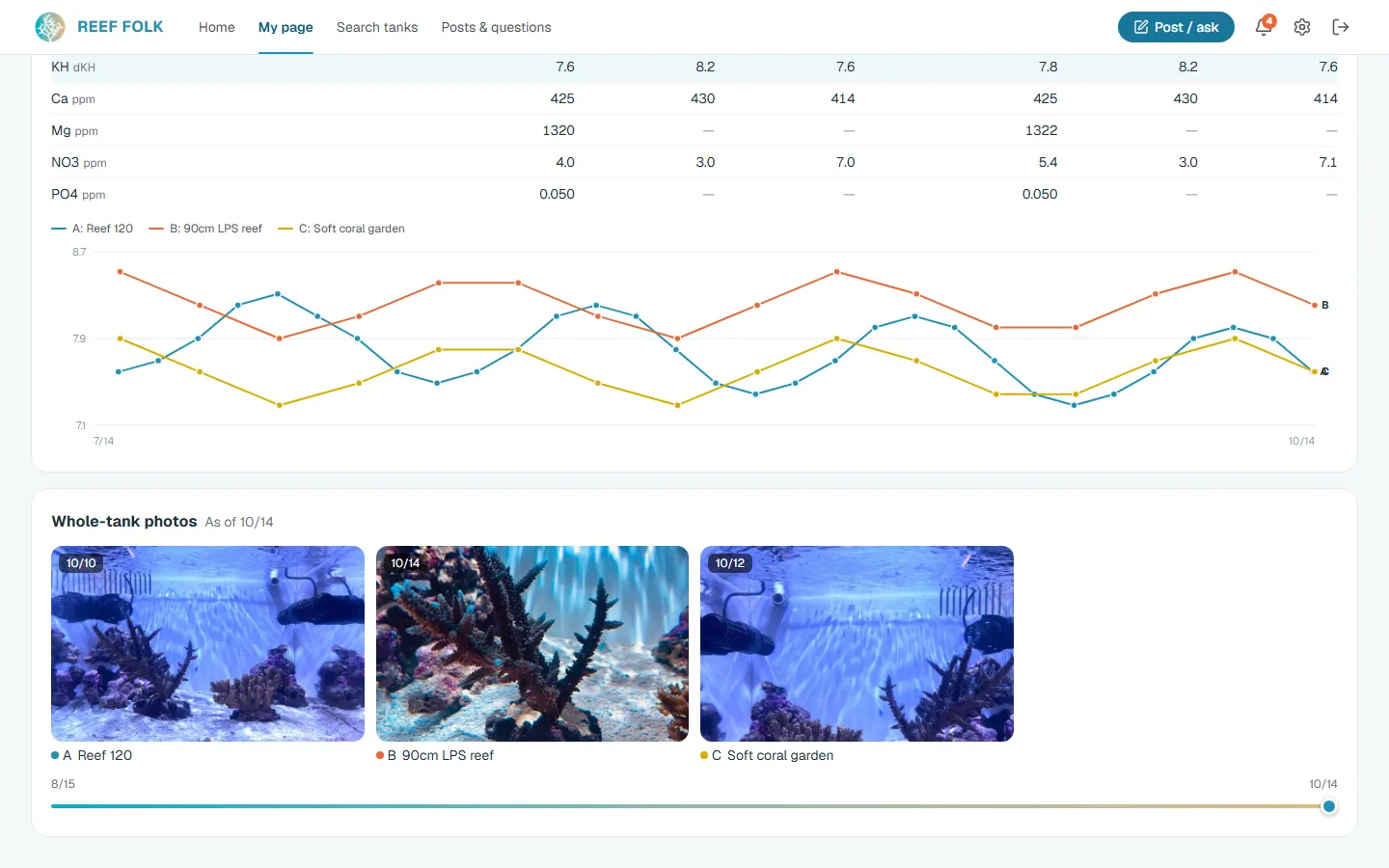
Task: Click the Mg value 1322
Action: point(1042,130)
